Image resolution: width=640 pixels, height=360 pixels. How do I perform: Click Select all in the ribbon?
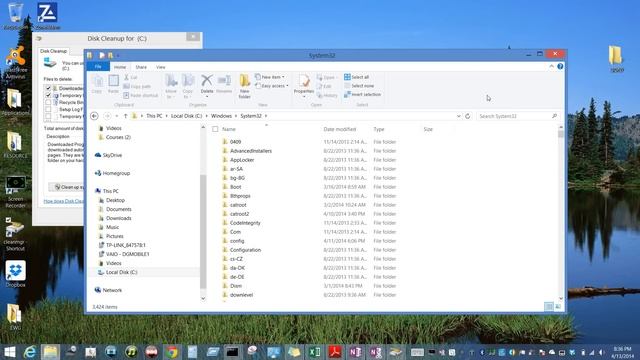click(x=356, y=77)
